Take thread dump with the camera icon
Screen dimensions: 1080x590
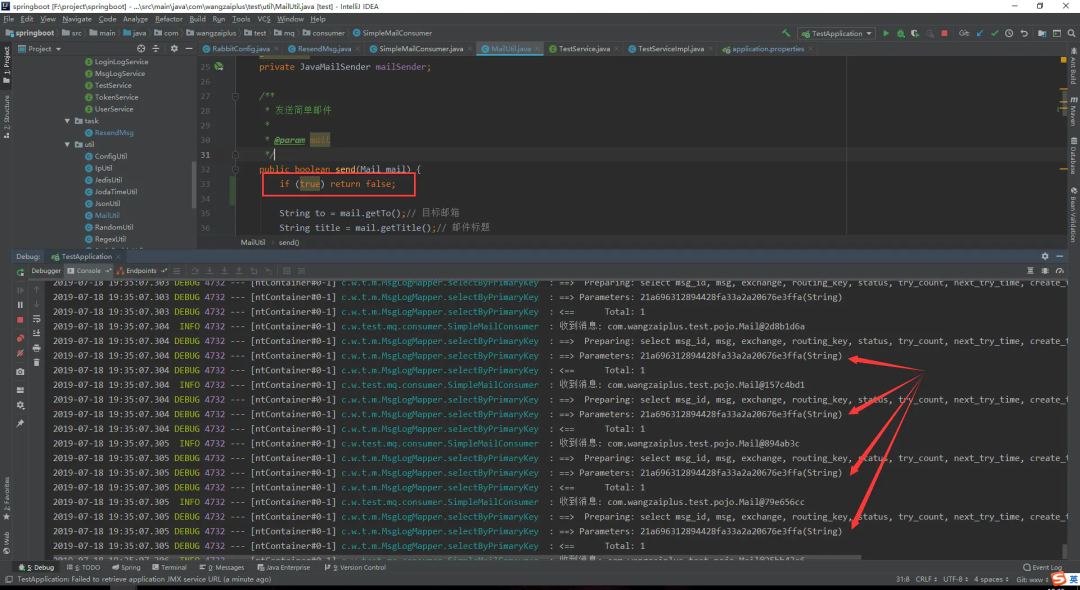[20, 372]
